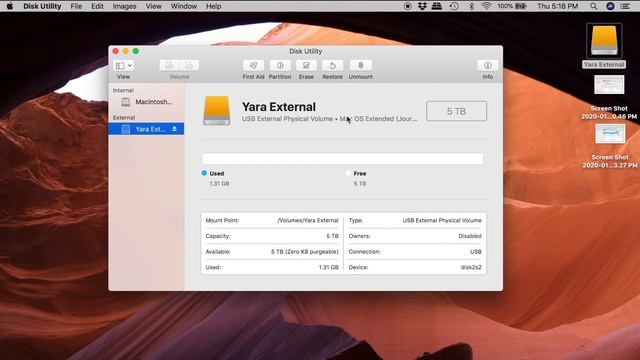The image size is (640, 360).
Task: Open the Edit menu
Action: (97, 6)
